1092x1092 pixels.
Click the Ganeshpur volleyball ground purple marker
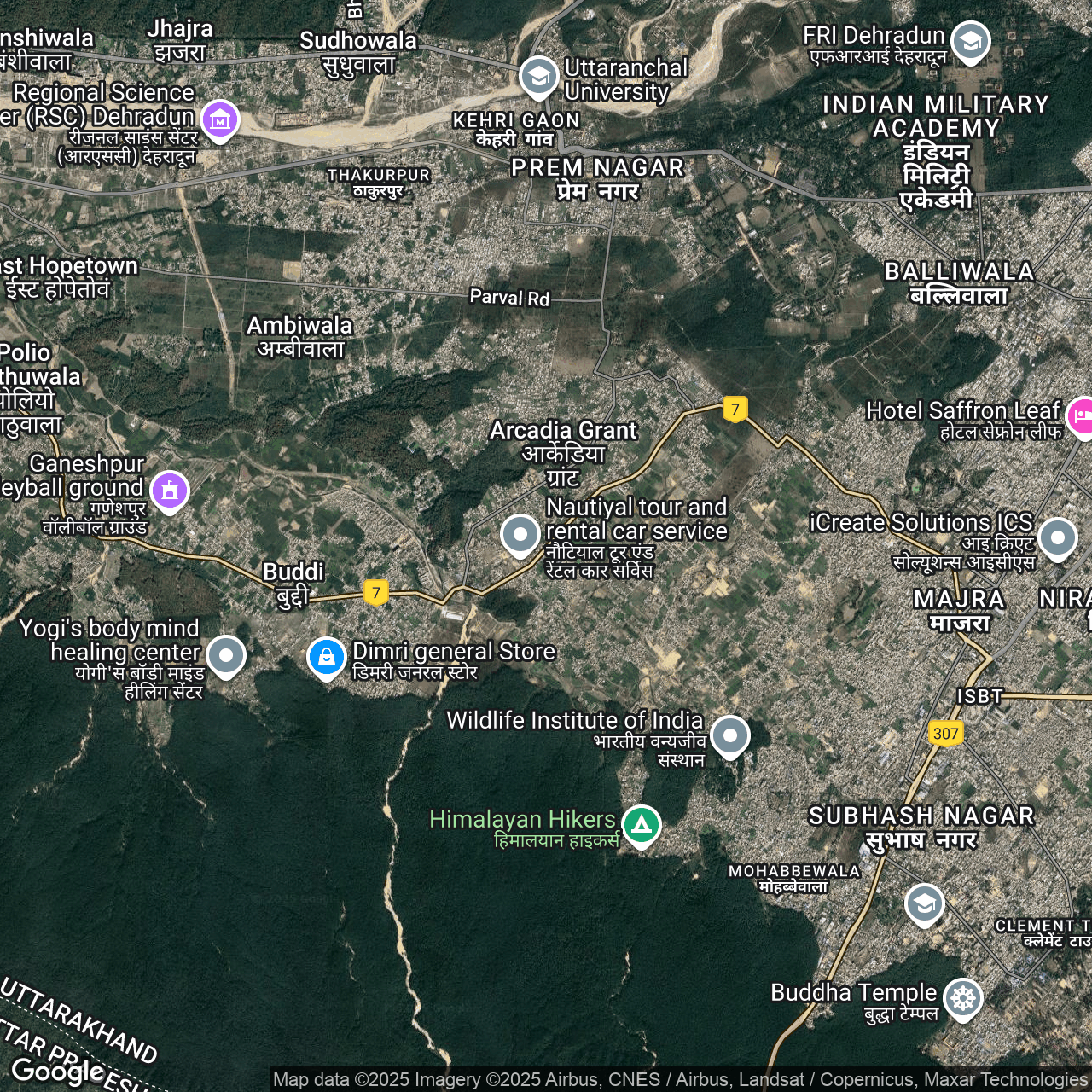pos(170,491)
